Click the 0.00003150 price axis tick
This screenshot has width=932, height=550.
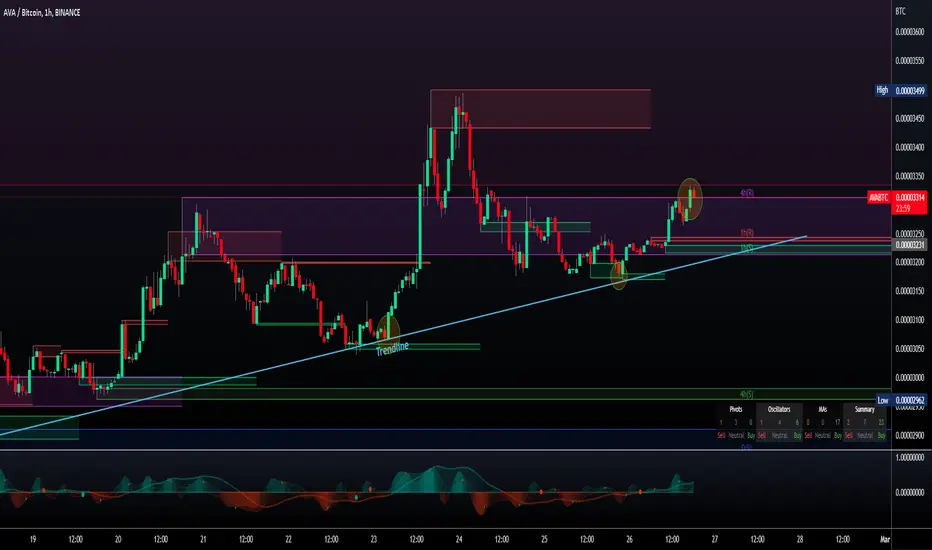[x=910, y=291]
